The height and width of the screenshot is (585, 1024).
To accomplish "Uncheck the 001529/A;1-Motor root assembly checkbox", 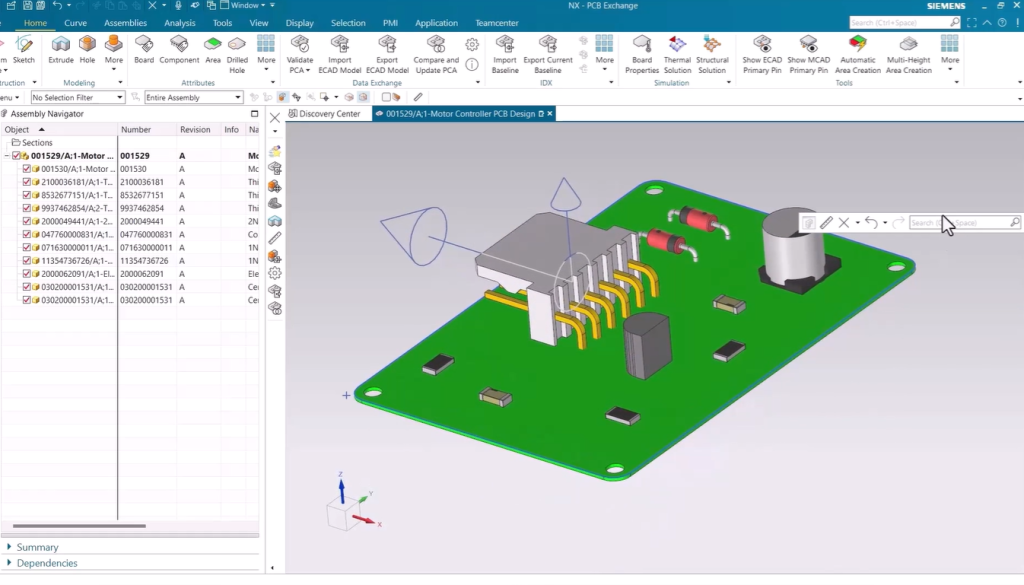I will coord(16,155).
